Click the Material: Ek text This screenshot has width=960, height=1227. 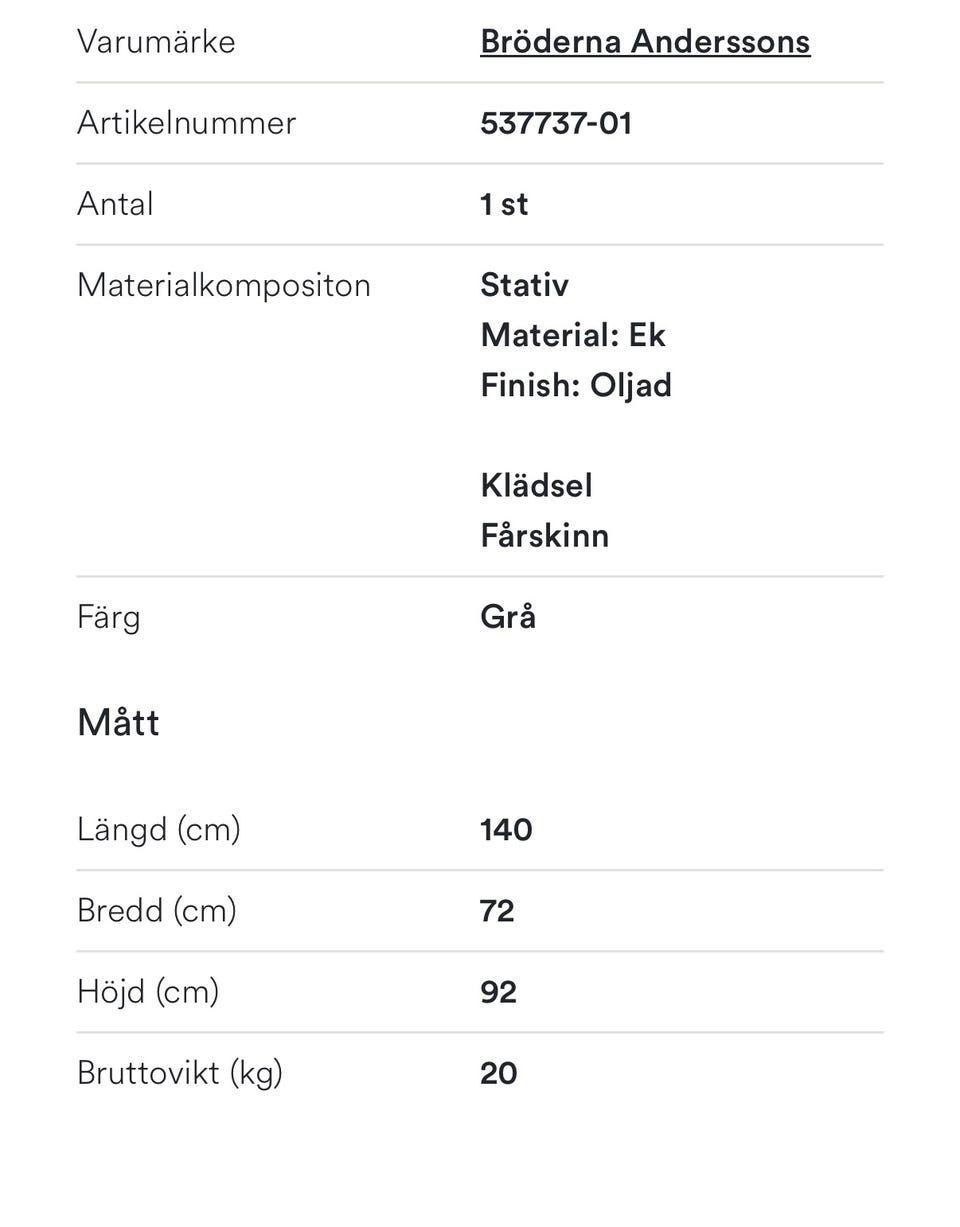[x=573, y=335]
